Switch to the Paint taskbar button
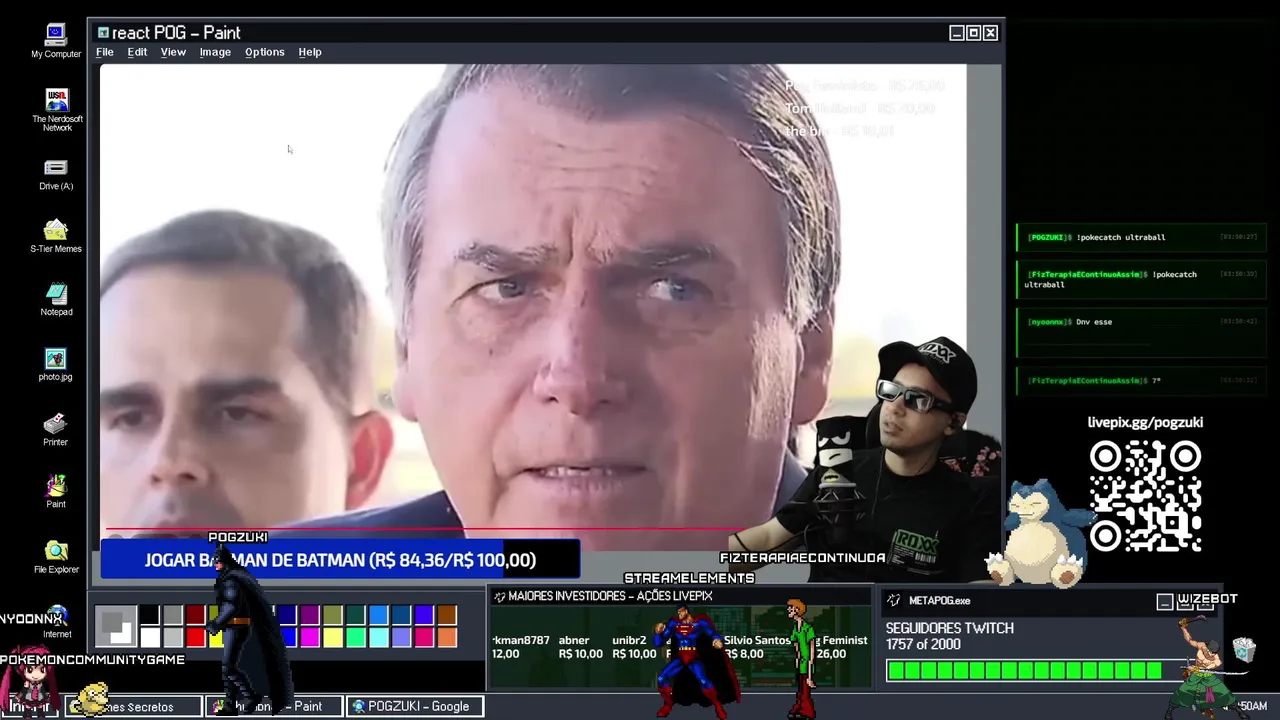This screenshot has width=1280, height=720. pyautogui.click(x=273, y=706)
